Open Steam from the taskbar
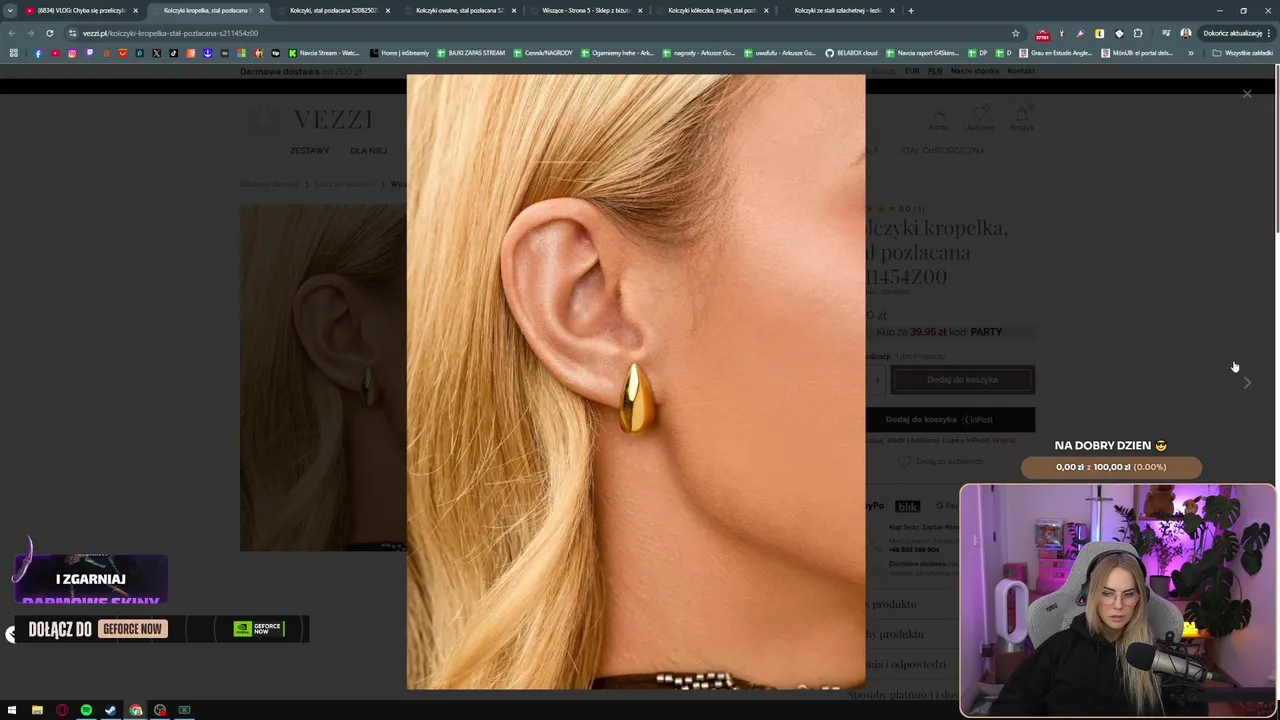 click(110, 710)
